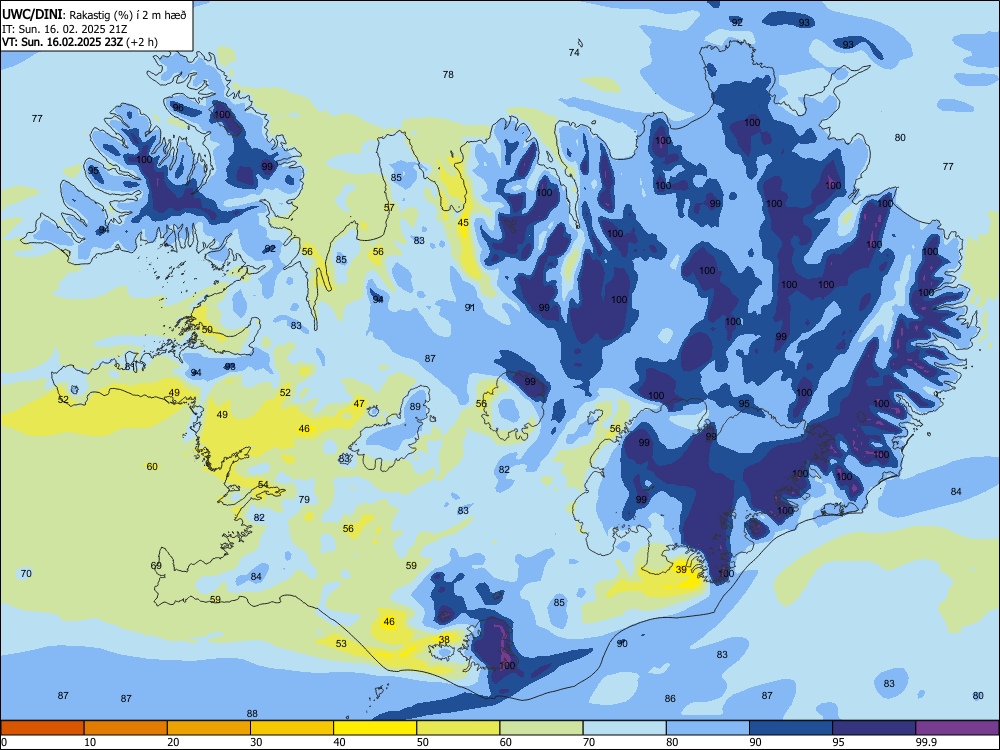
Task: Click the humidity value 57 on the map
Action: (389, 207)
